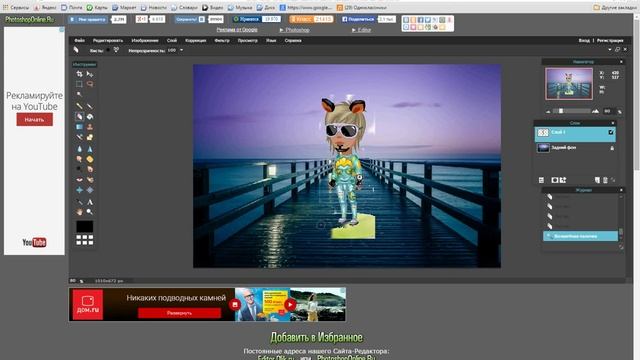Select the Gradient tool
Image resolution: width=640 pixels, height=360 pixels.
pyautogui.click(x=79, y=127)
